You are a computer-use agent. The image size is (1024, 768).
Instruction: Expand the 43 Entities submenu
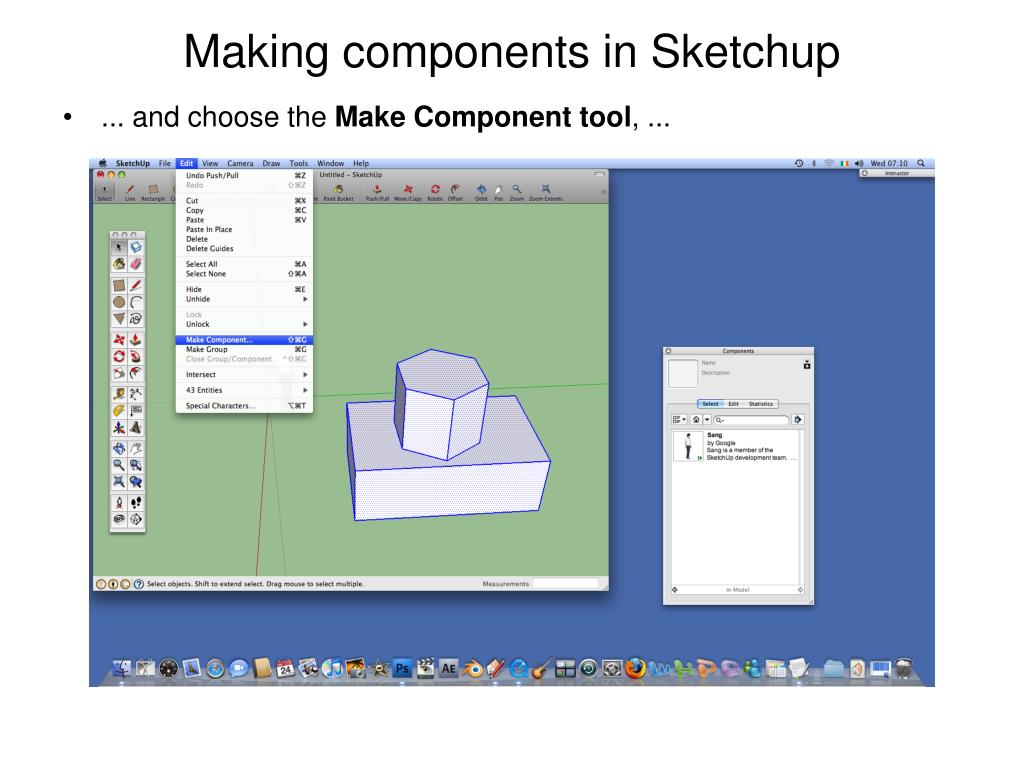pos(244,390)
